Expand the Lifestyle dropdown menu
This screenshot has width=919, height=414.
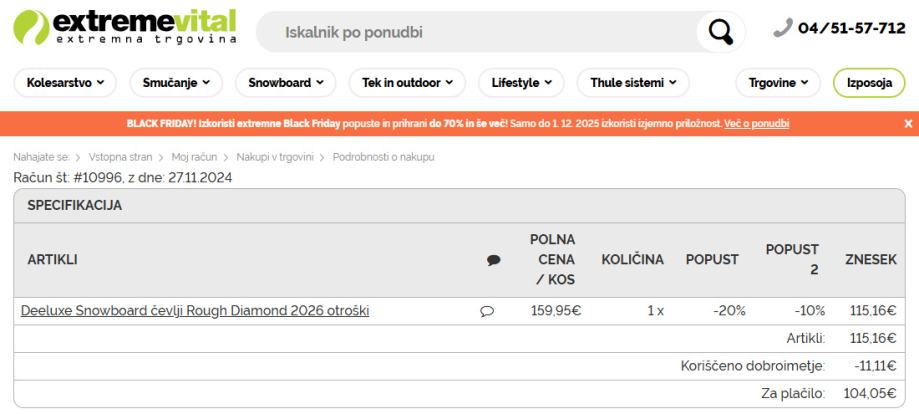[521, 83]
